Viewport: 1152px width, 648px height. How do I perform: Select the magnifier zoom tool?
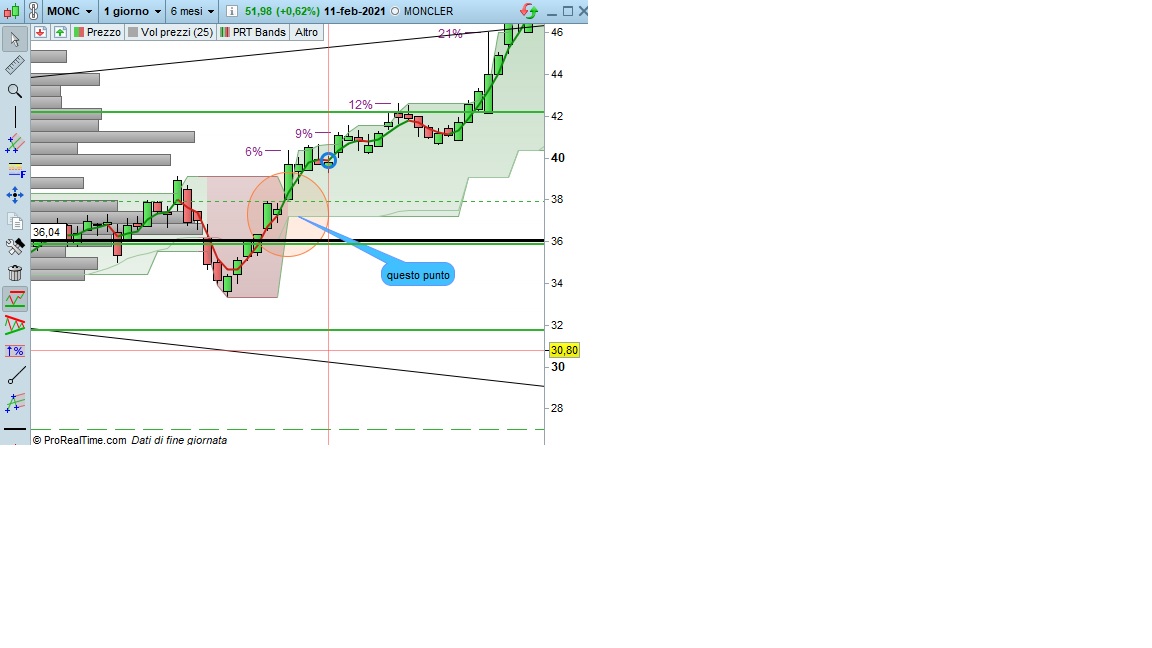tap(15, 91)
